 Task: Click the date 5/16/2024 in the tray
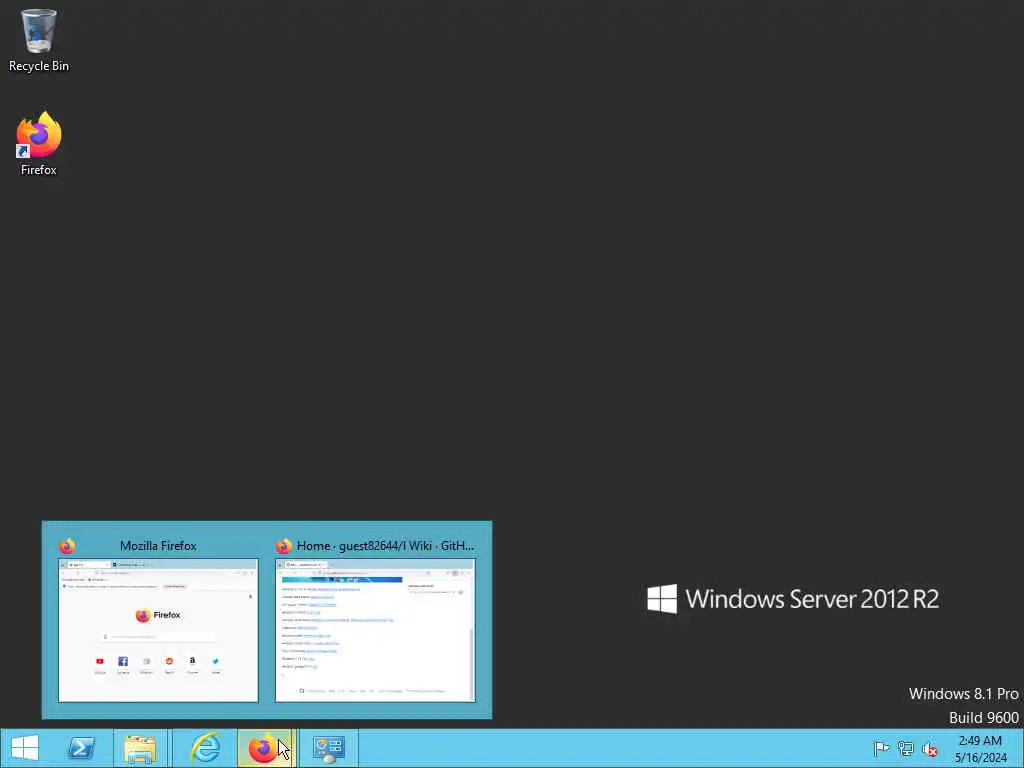point(980,758)
